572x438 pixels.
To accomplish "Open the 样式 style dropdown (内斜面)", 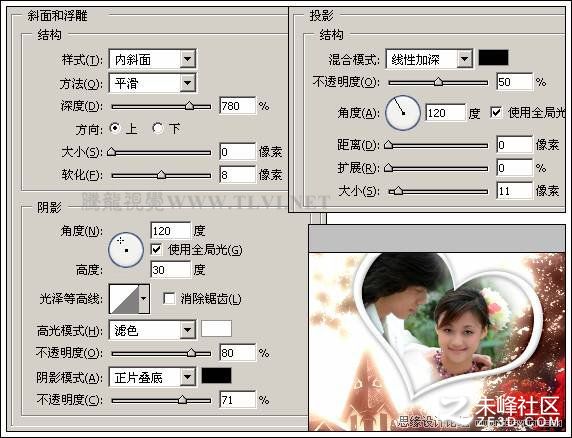I will 152,59.
